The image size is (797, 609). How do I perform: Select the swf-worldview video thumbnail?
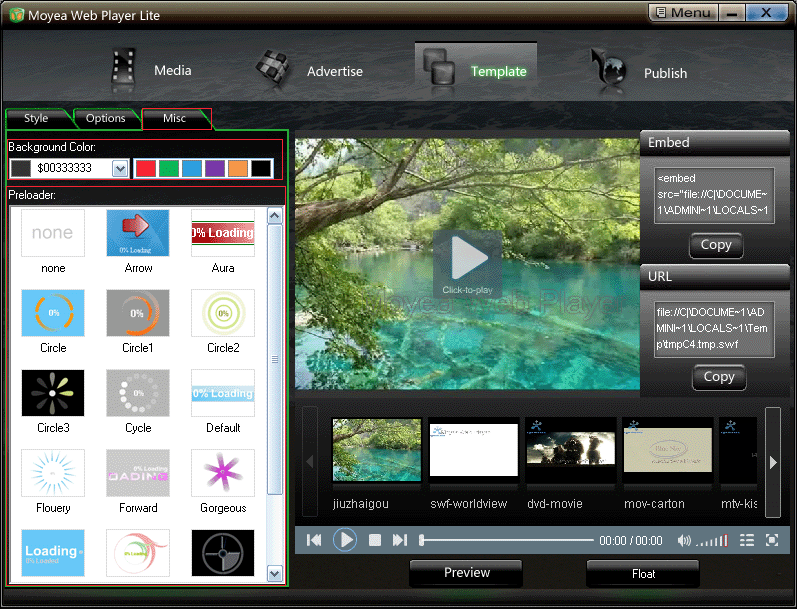473,450
